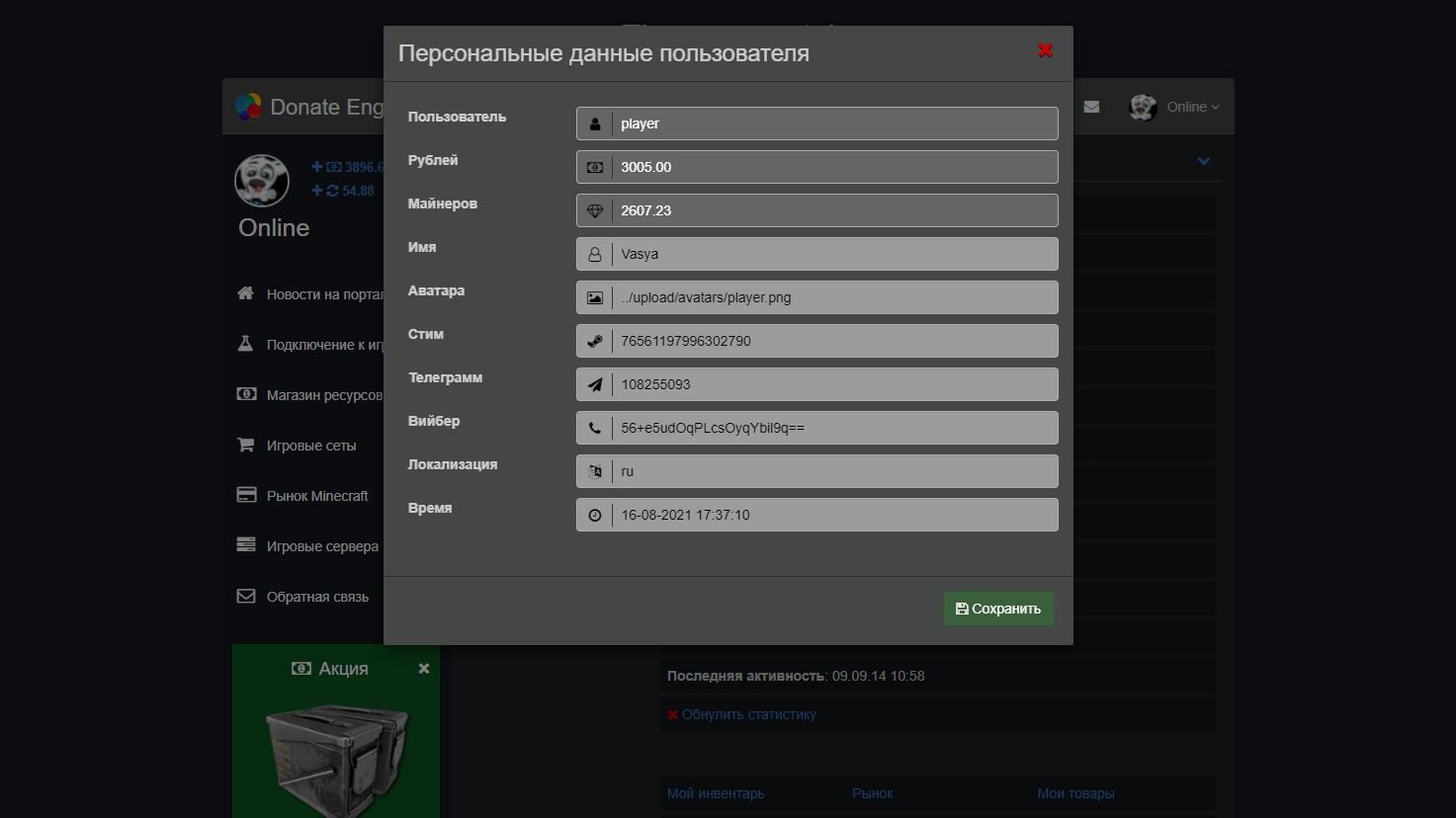Click the Telegram paper plane icon

click(594, 384)
